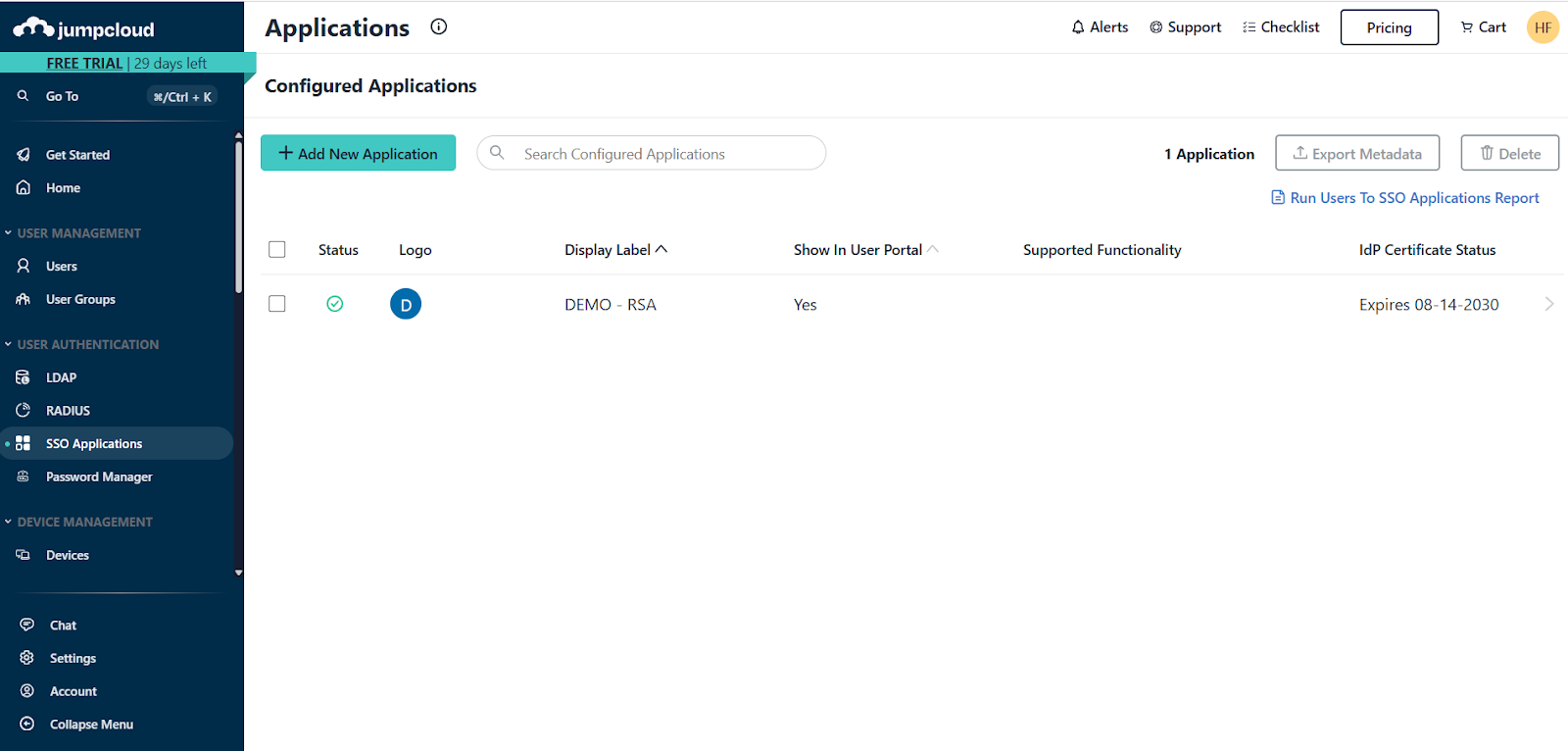Open the Applications info icon
This screenshot has width=1568, height=751.
(x=439, y=27)
